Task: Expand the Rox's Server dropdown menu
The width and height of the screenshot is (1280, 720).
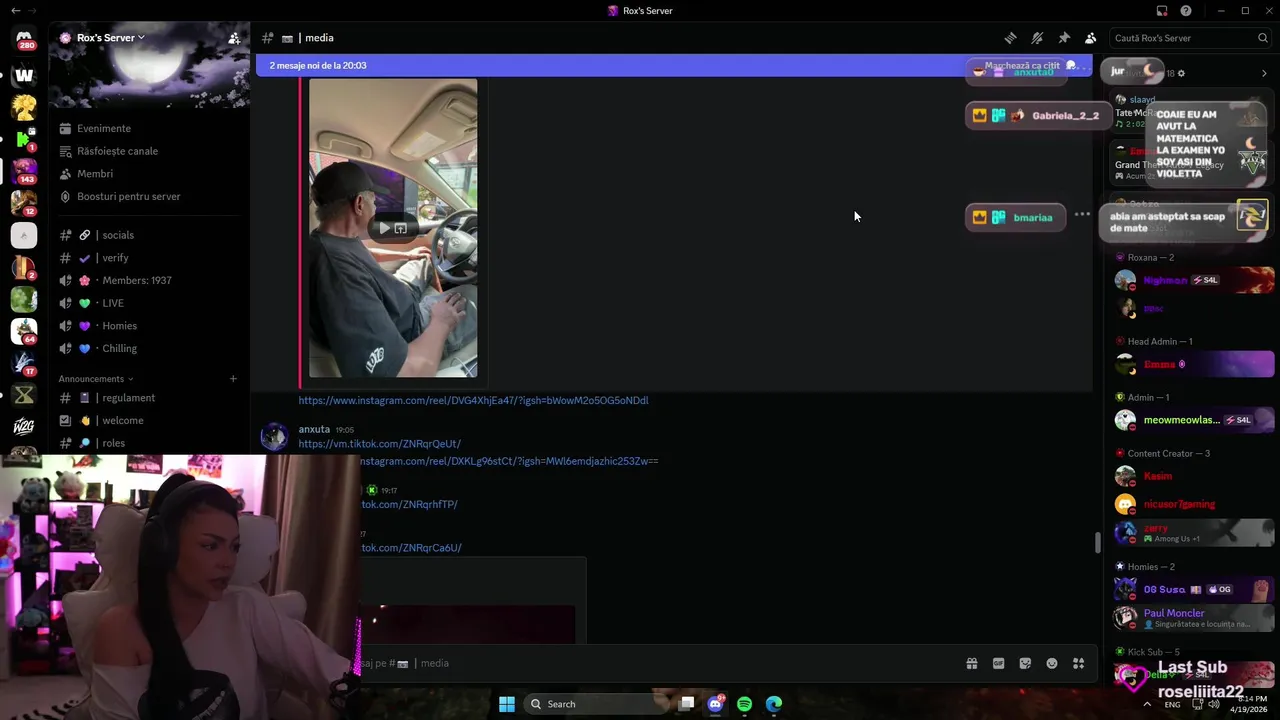Action: [110, 38]
